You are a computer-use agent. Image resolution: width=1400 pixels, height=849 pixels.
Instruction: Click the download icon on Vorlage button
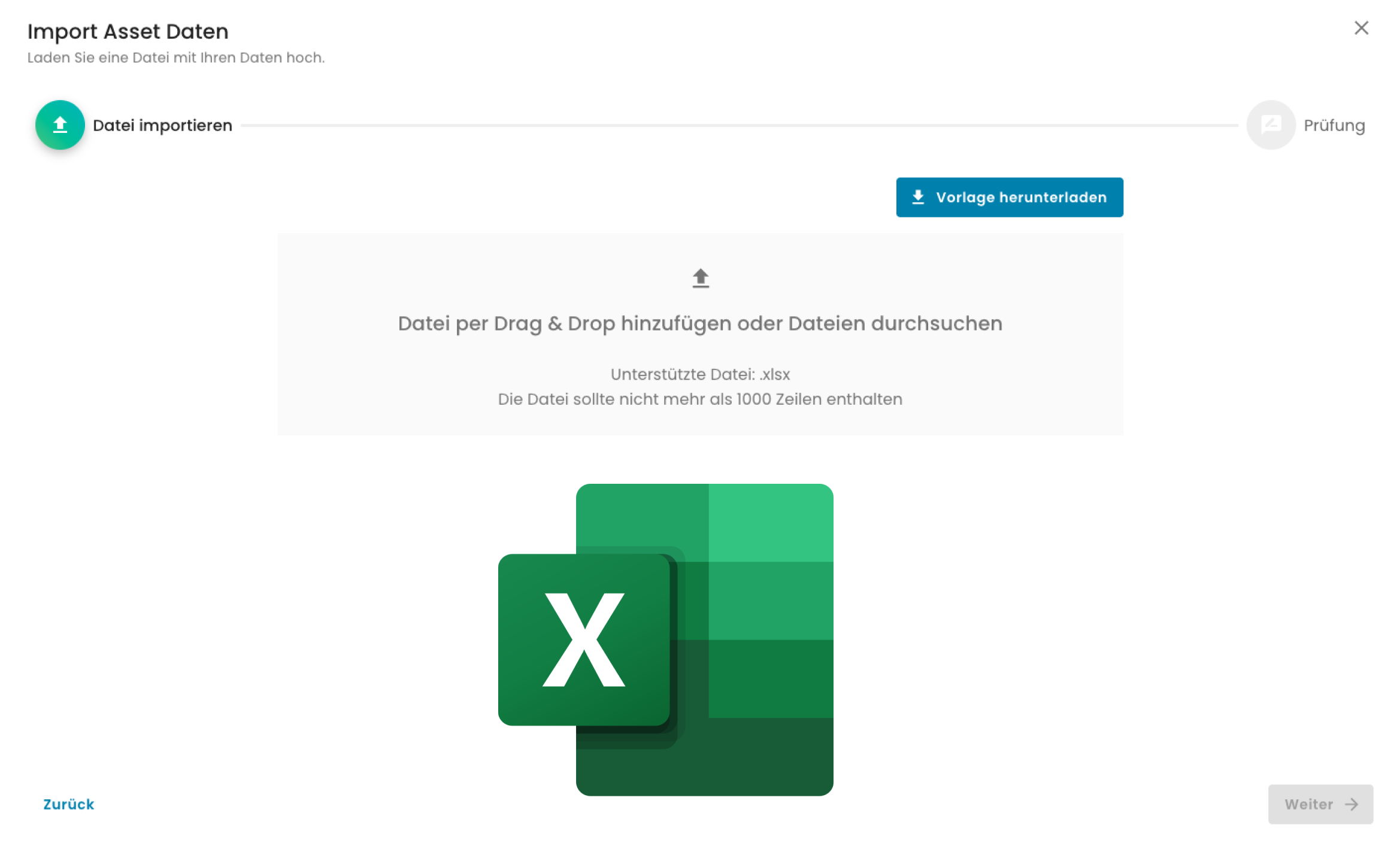point(918,198)
